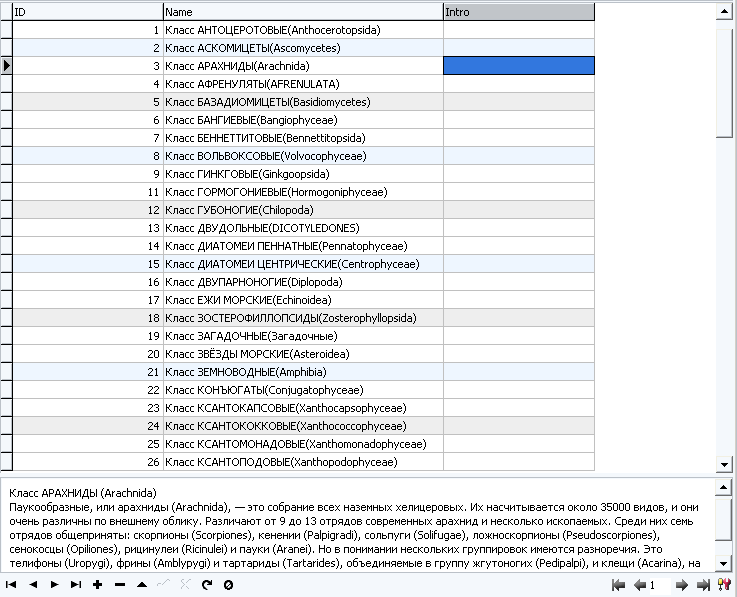
Task: Go to previous record arrow
Action: 32,584
